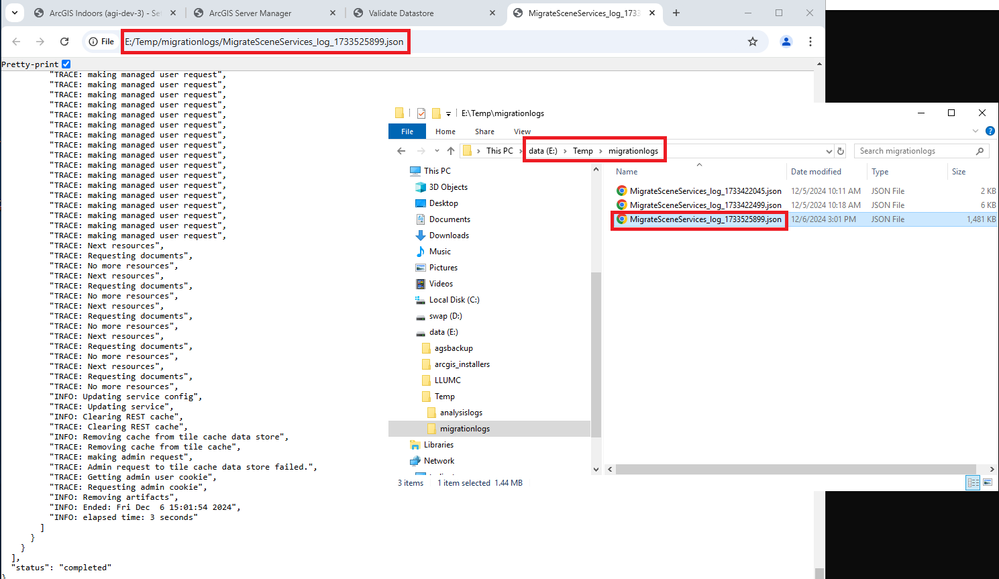Click the Chrome address bar URL
The width and height of the screenshot is (999, 579).
(x=264, y=41)
